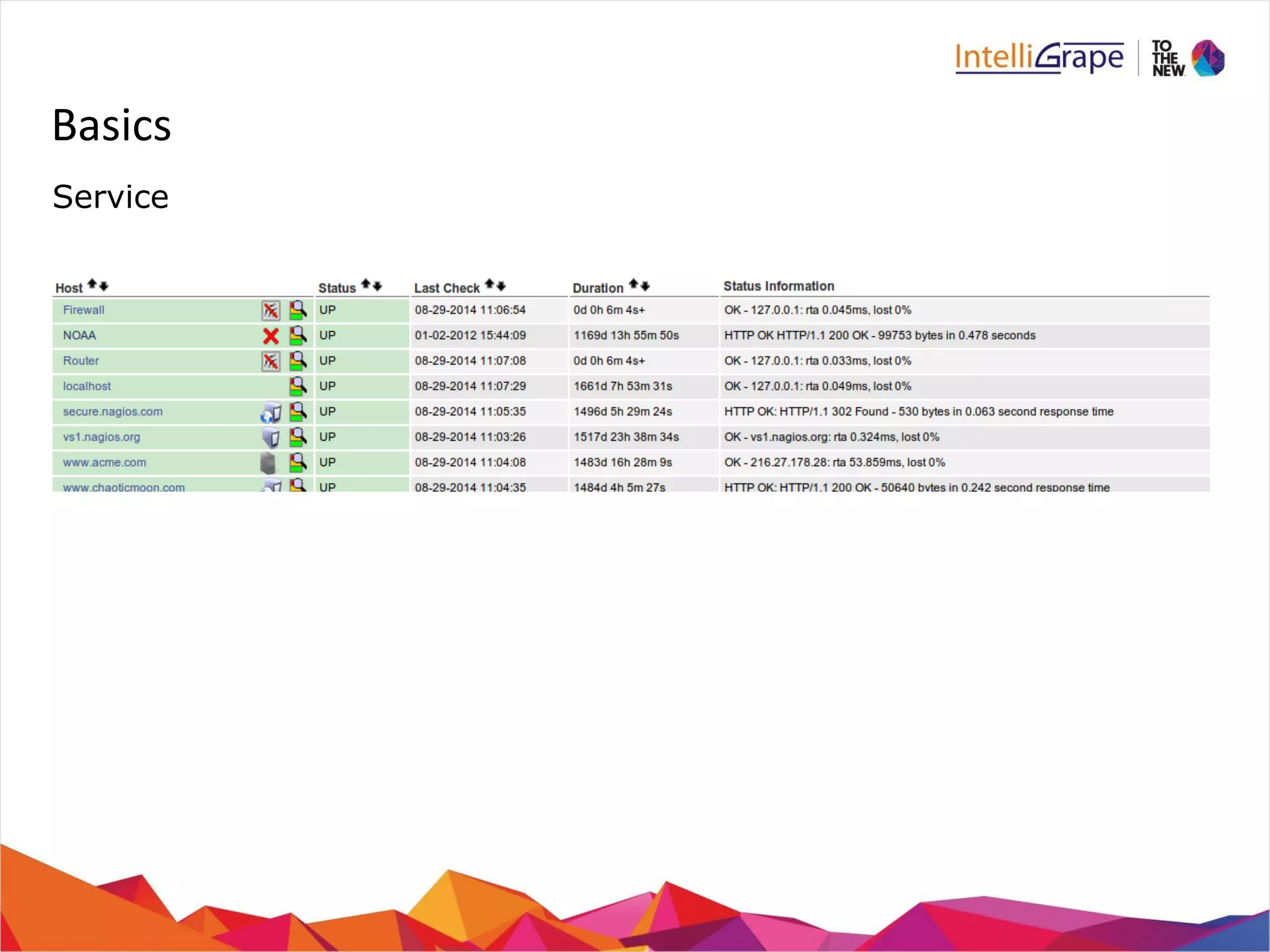Click the To The New logo
This screenshot has width=1270, height=952.
(1188, 58)
